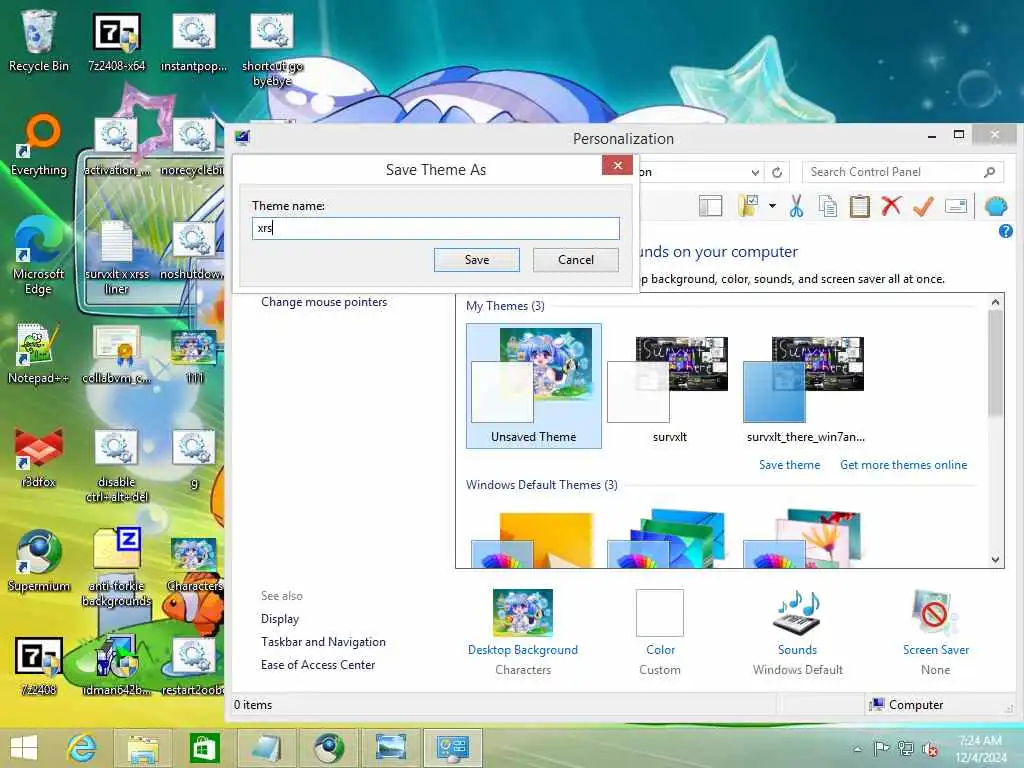Open the Display link under See also
The height and width of the screenshot is (768, 1024).
click(280, 618)
